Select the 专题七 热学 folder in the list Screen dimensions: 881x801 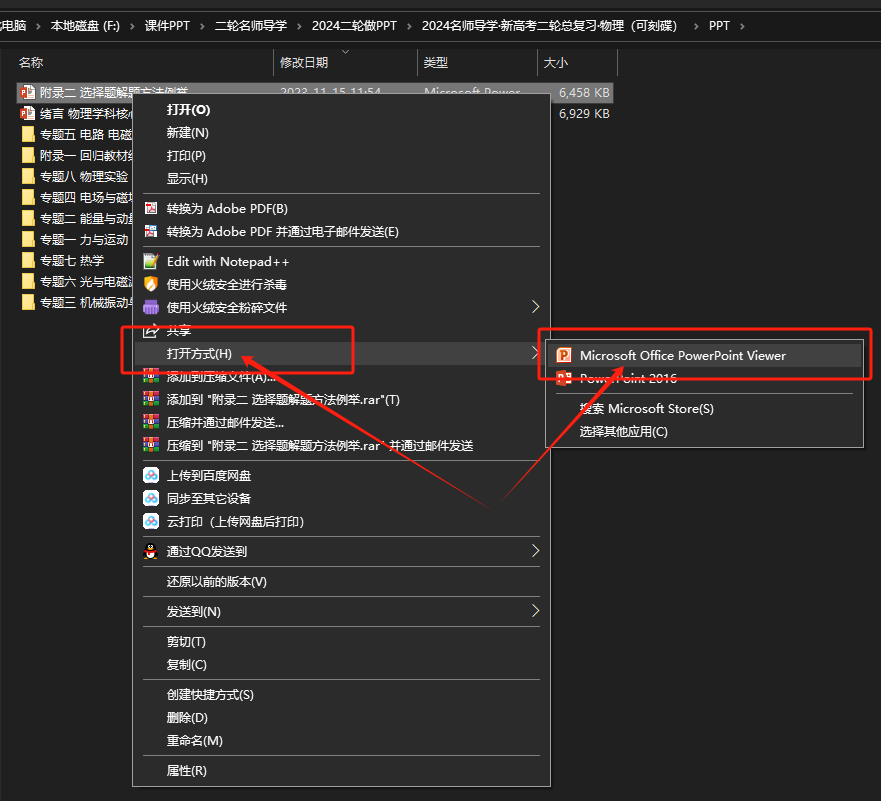click(x=71, y=260)
